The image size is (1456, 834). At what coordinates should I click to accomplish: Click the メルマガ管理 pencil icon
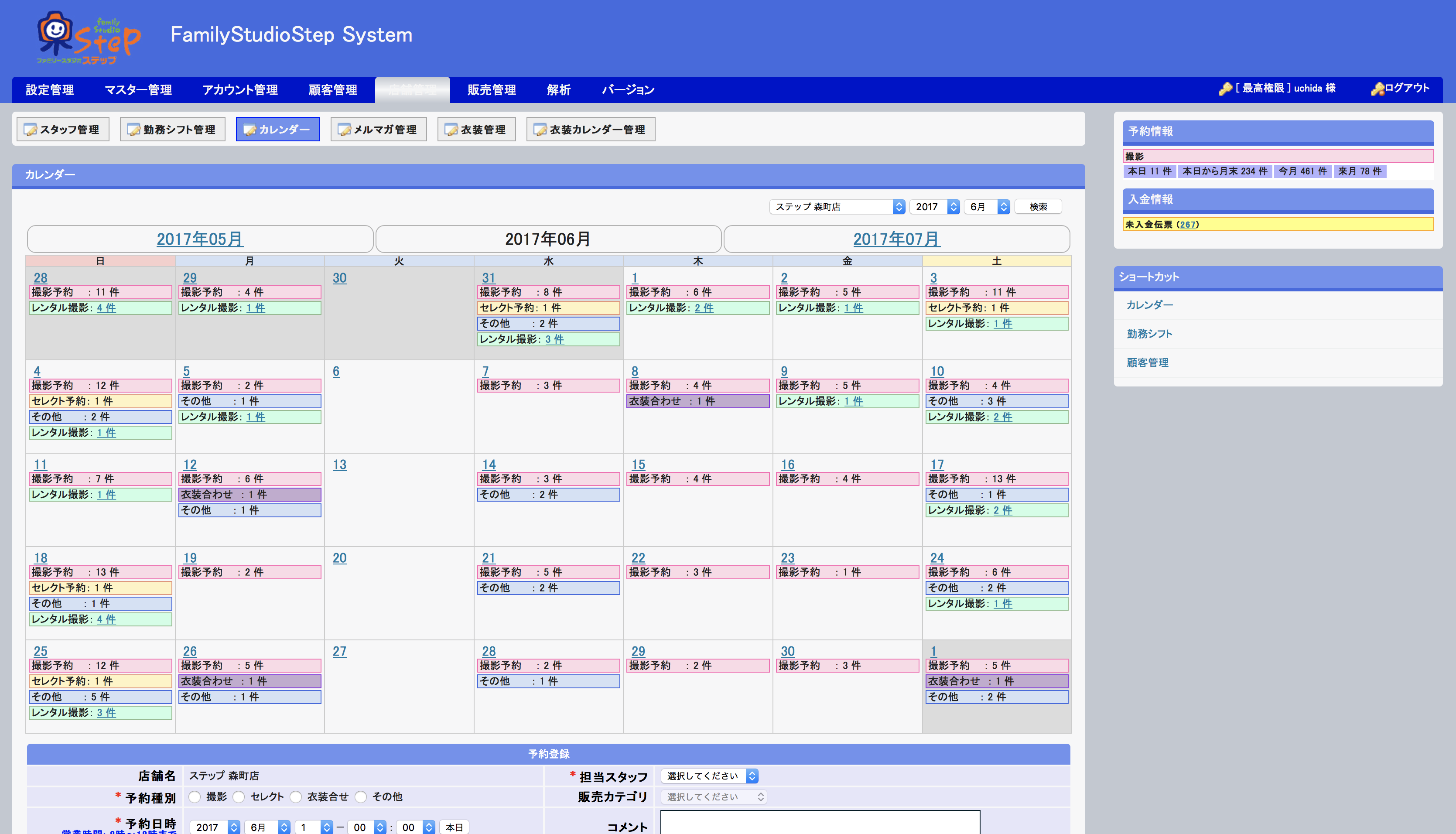(x=344, y=130)
